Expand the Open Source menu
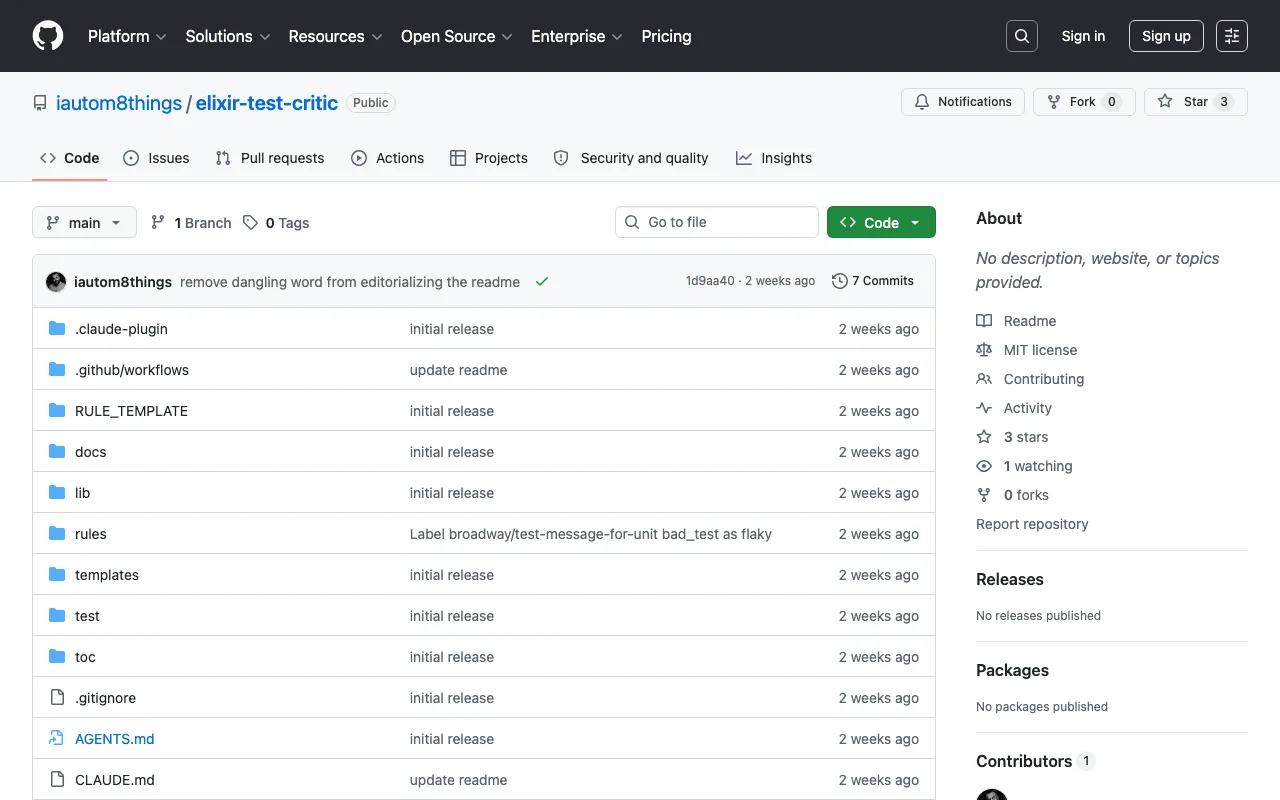Screen dimensions: 1280x800 click(x=457, y=36)
